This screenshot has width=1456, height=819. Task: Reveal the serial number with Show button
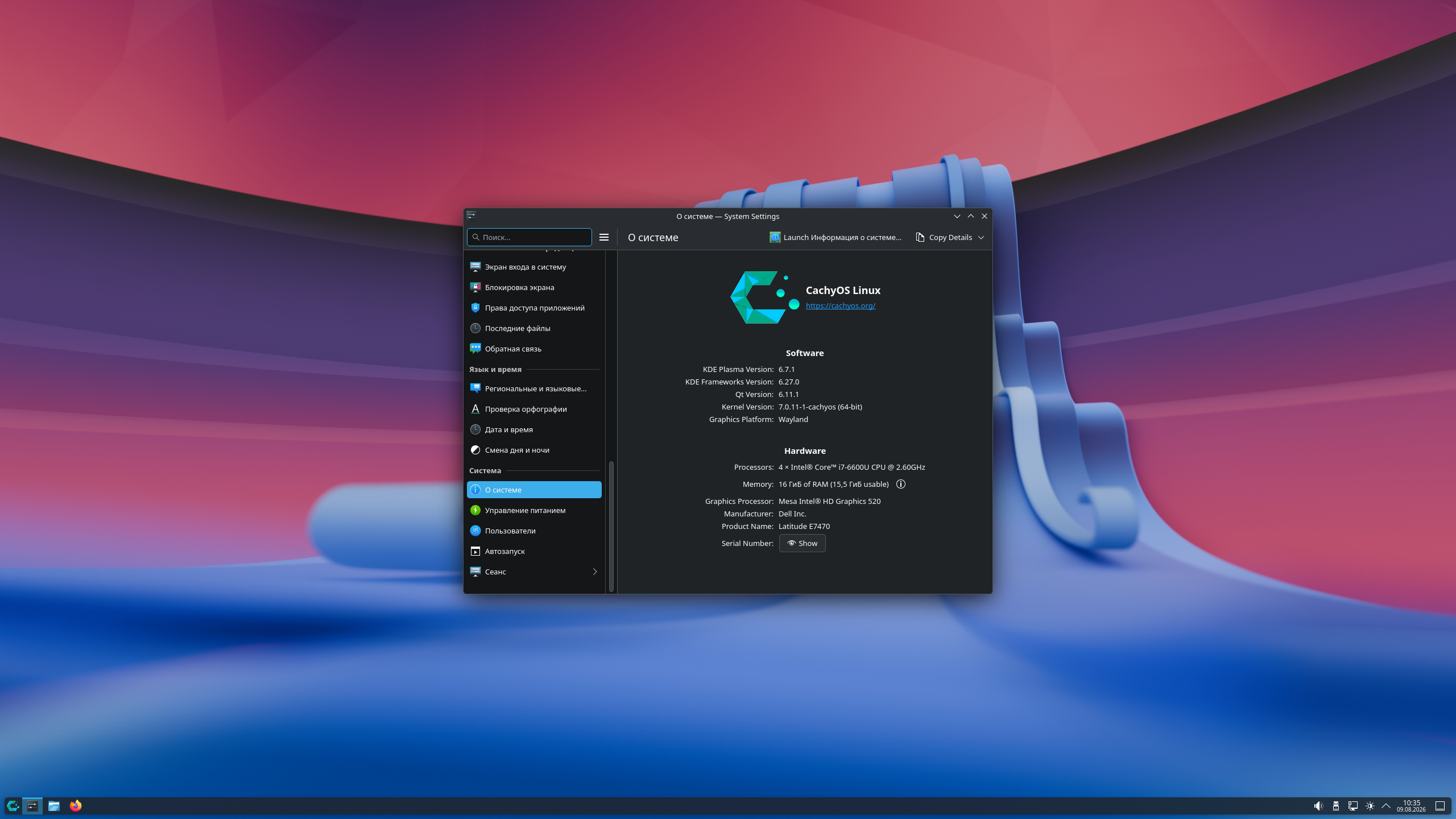click(x=802, y=543)
